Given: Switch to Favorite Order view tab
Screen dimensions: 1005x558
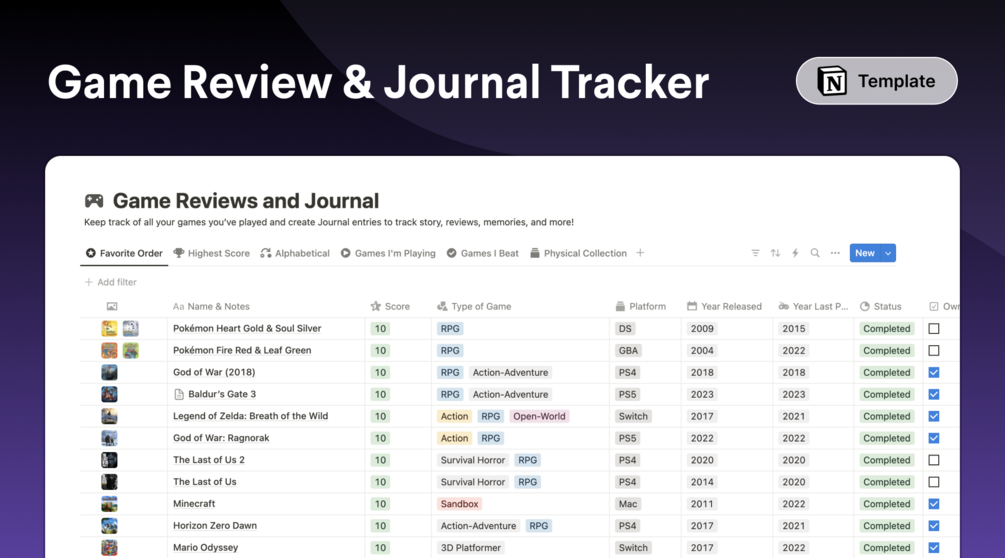Looking at the screenshot, I should pos(124,253).
